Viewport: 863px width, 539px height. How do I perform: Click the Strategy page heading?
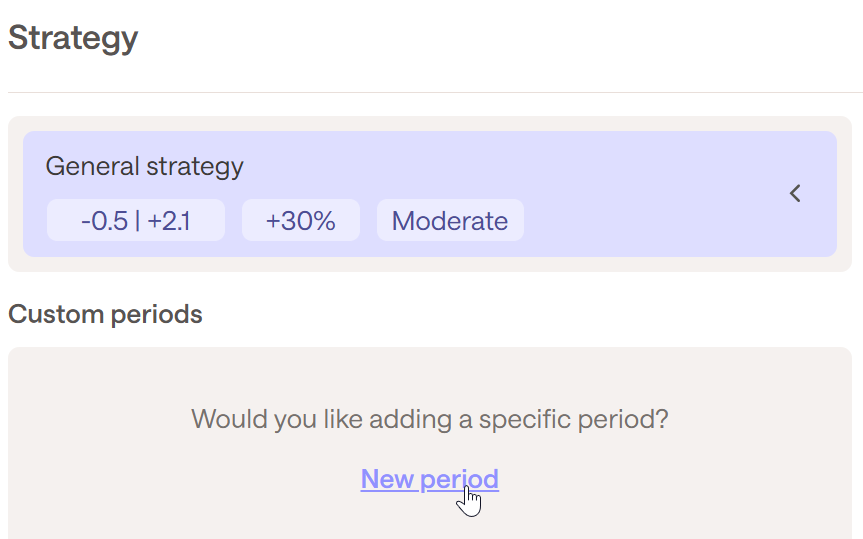[x=73, y=39]
